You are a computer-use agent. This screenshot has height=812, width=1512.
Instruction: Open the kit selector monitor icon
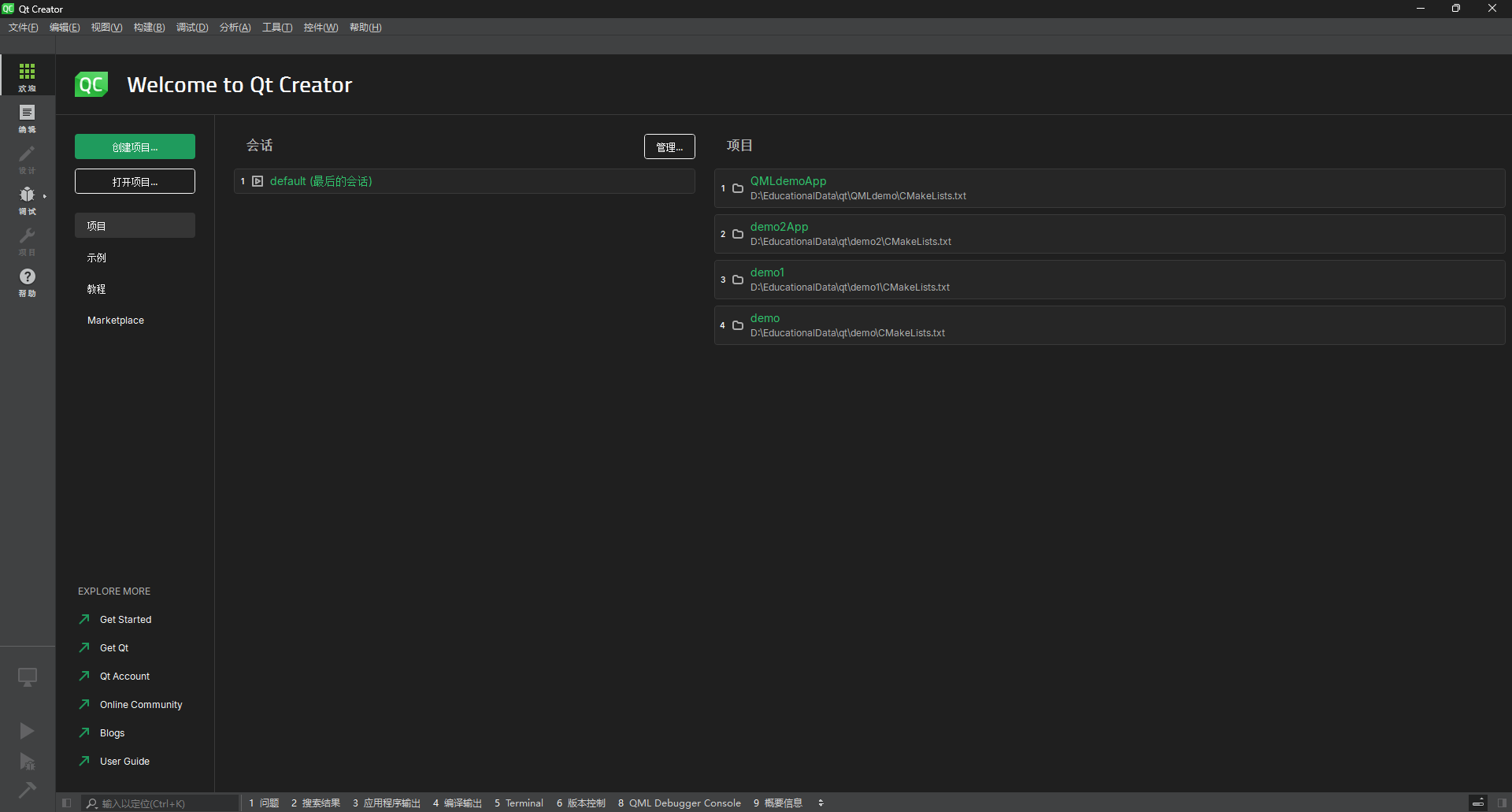28,677
